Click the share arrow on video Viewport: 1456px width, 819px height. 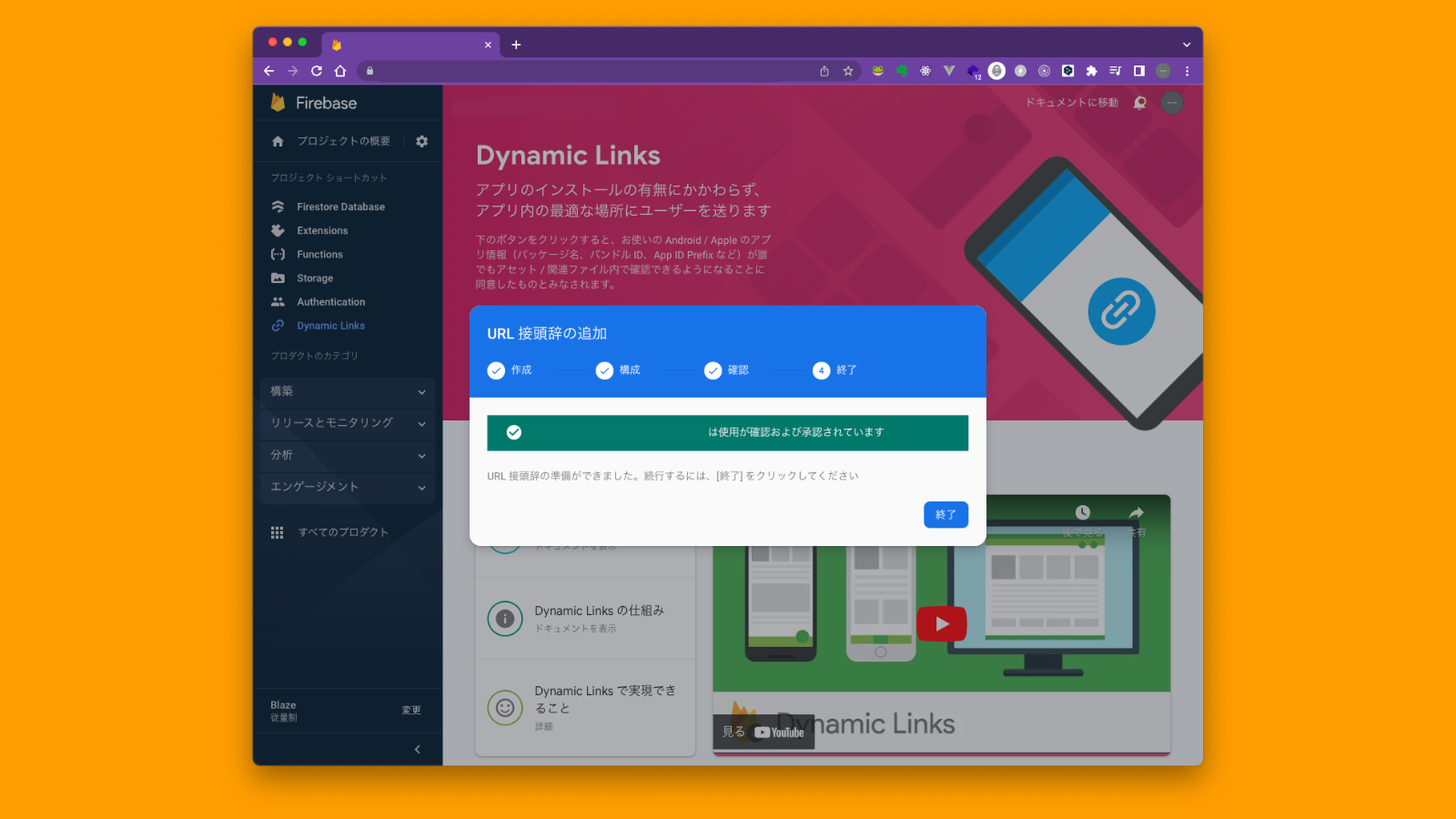(1136, 513)
